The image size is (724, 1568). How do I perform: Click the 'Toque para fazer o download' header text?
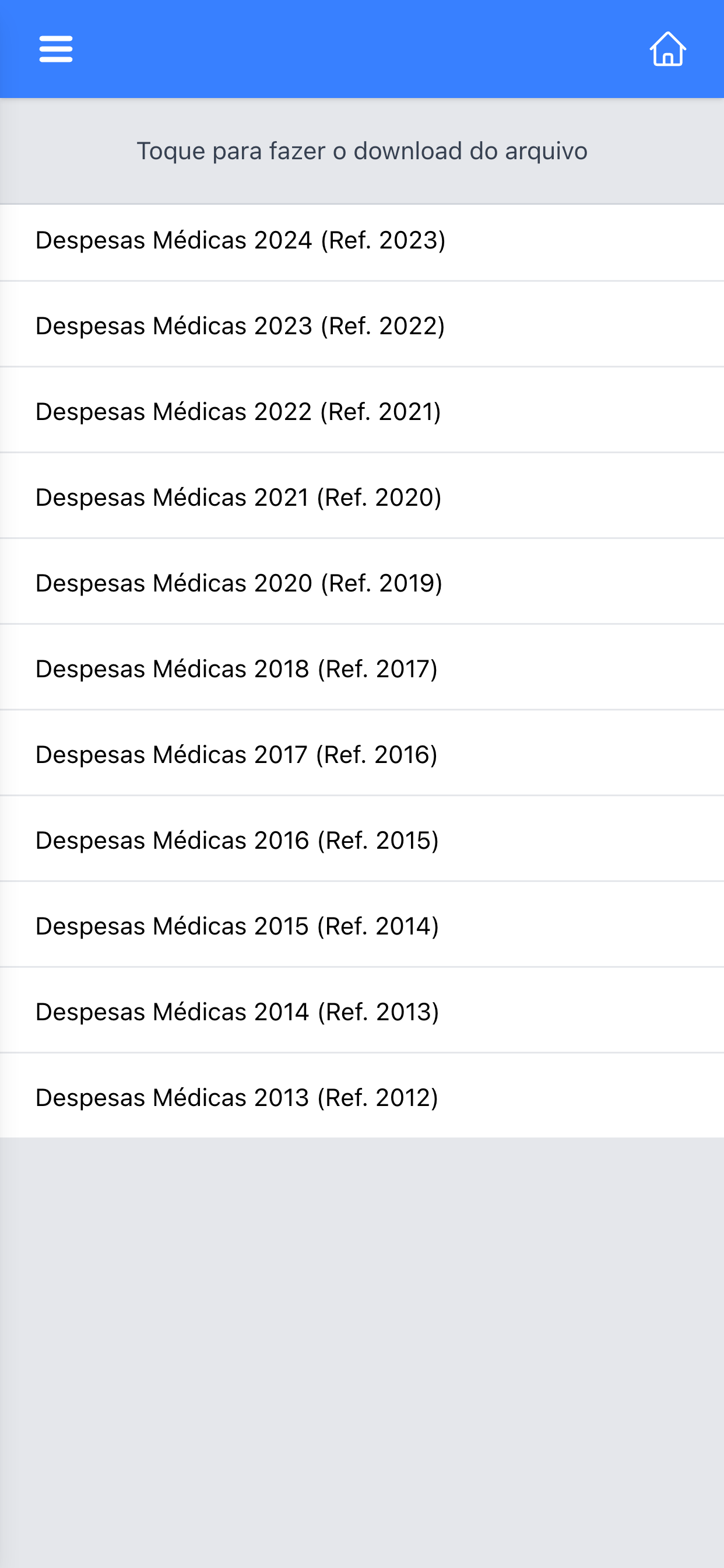click(x=362, y=151)
